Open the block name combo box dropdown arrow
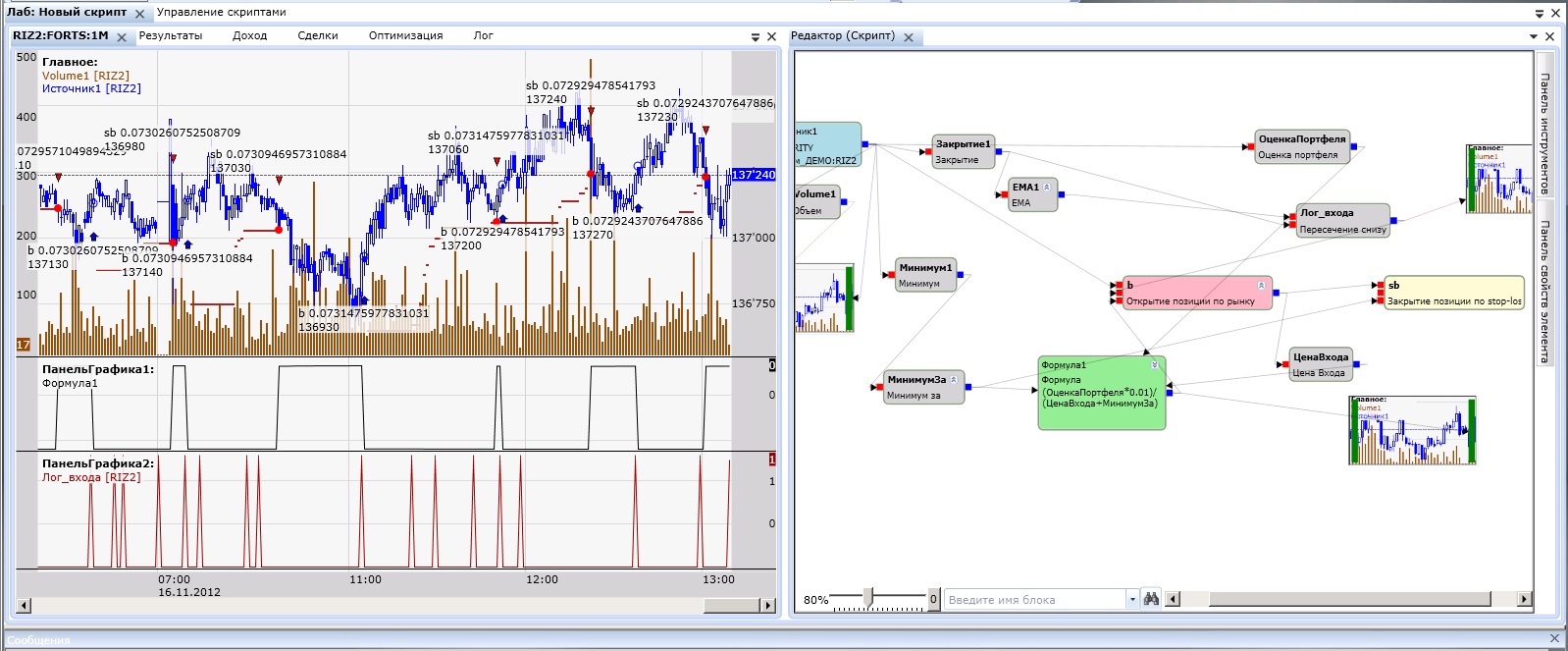 (x=1132, y=599)
